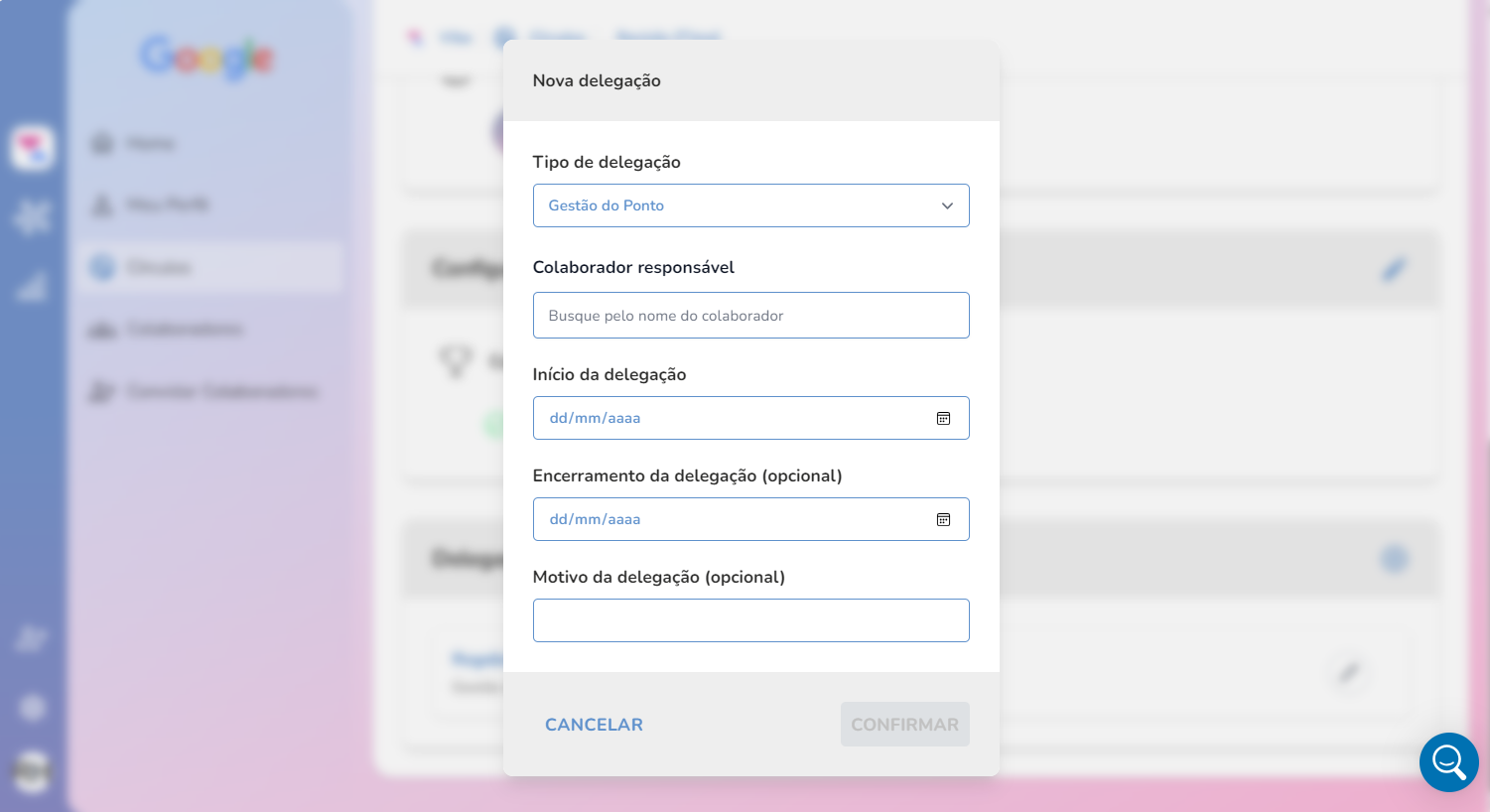Image resolution: width=1490 pixels, height=812 pixels.
Task: Focus the Colaborador responsável search field
Action: [x=750, y=315]
